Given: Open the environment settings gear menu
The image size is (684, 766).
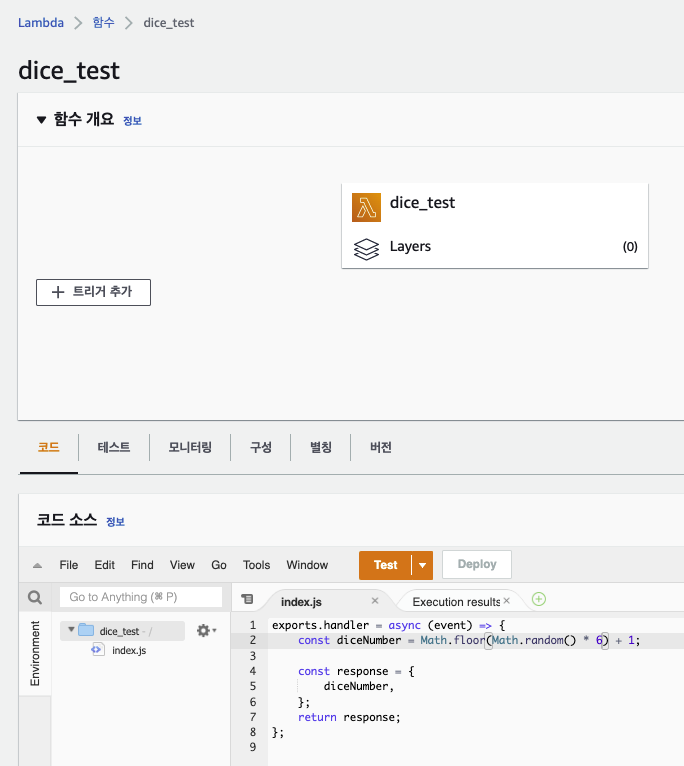Looking at the screenshot, I should point(206,631).
